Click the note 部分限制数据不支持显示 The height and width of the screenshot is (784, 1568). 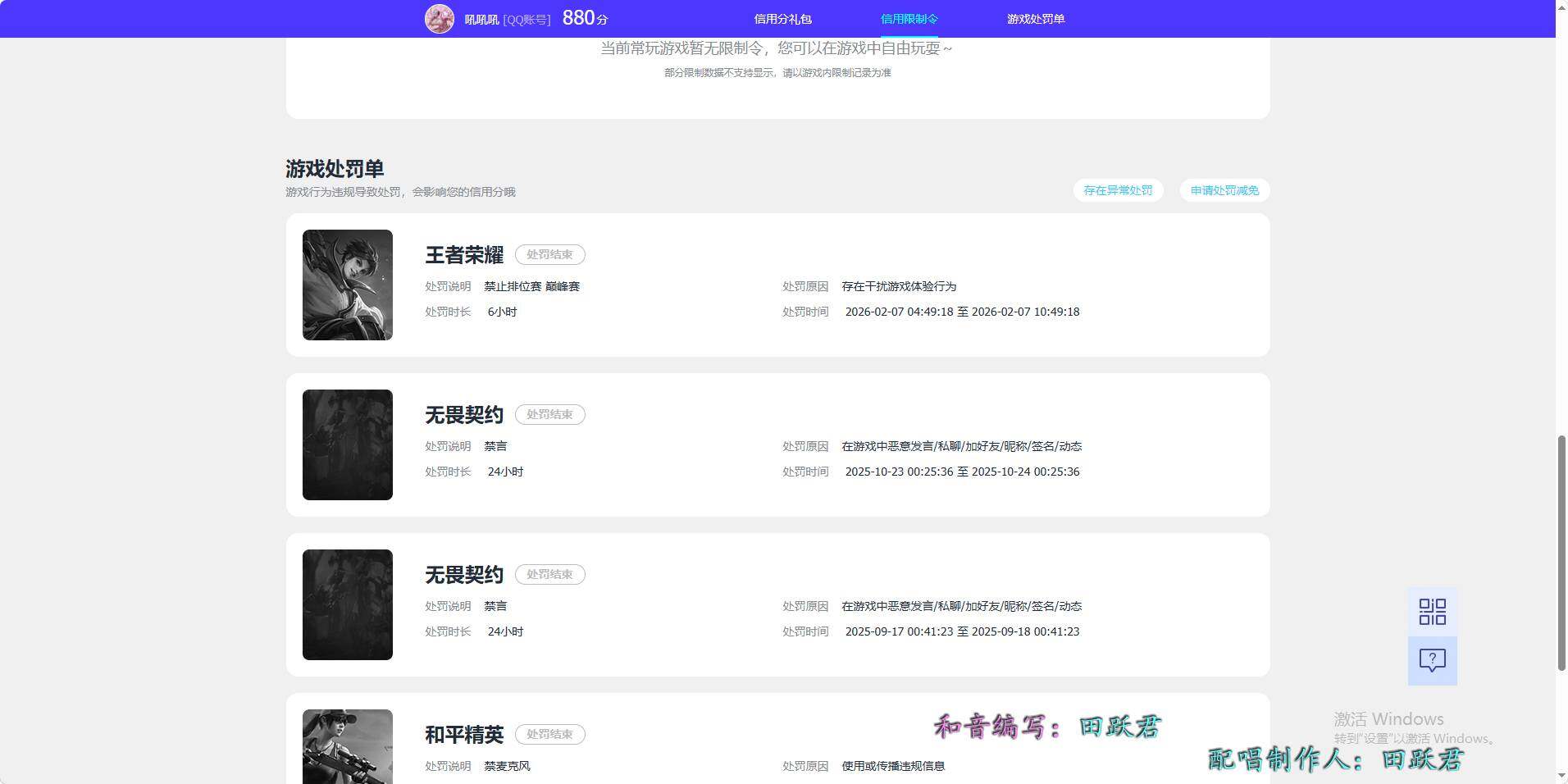pos(777,73)
